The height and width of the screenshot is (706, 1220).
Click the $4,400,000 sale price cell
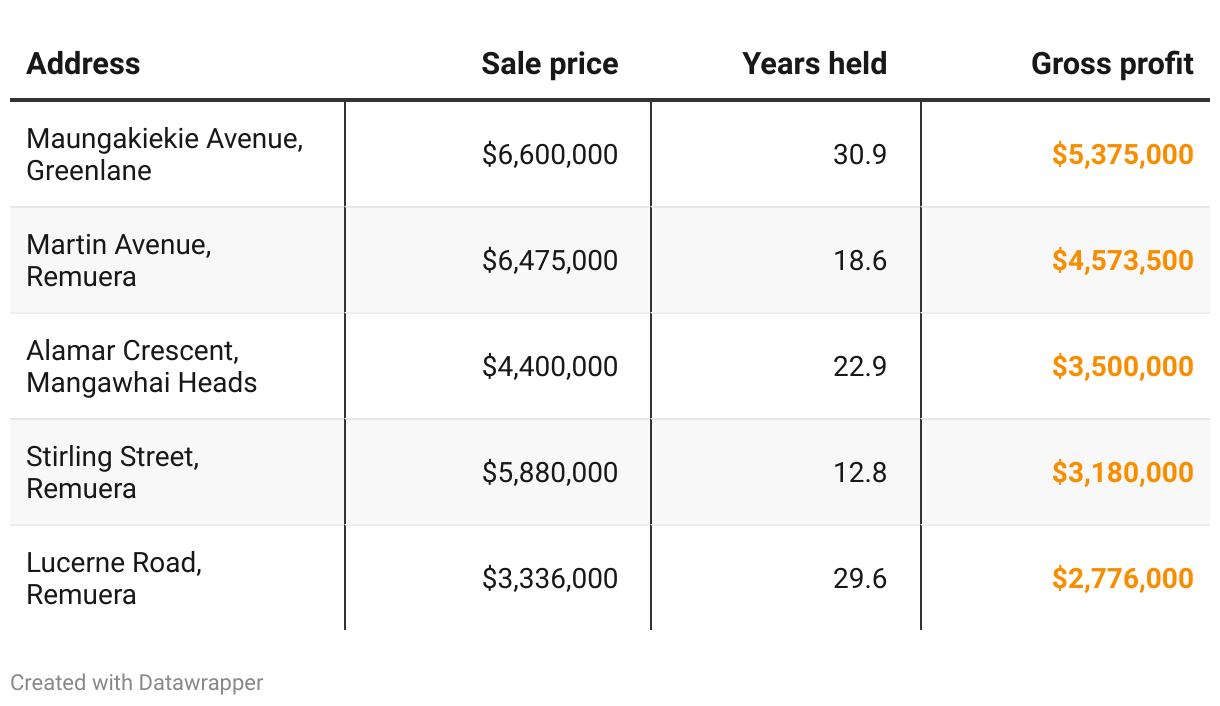click(x=550, y=366)
